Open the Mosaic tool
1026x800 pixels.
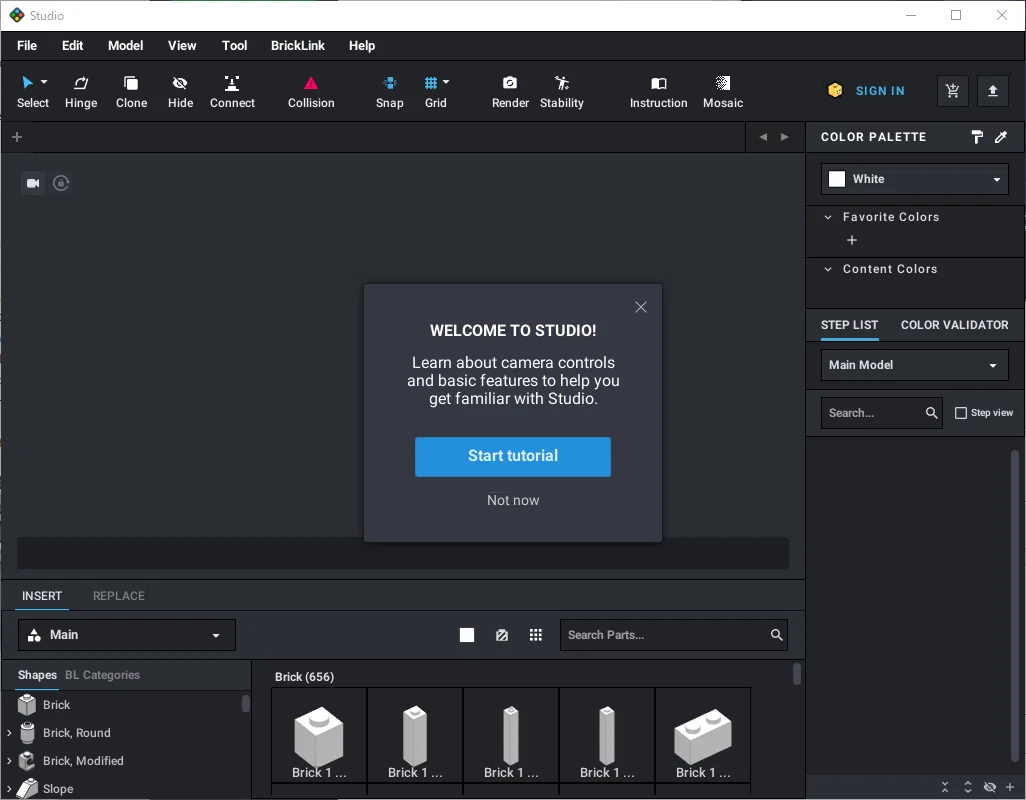[x=722, y=92]
